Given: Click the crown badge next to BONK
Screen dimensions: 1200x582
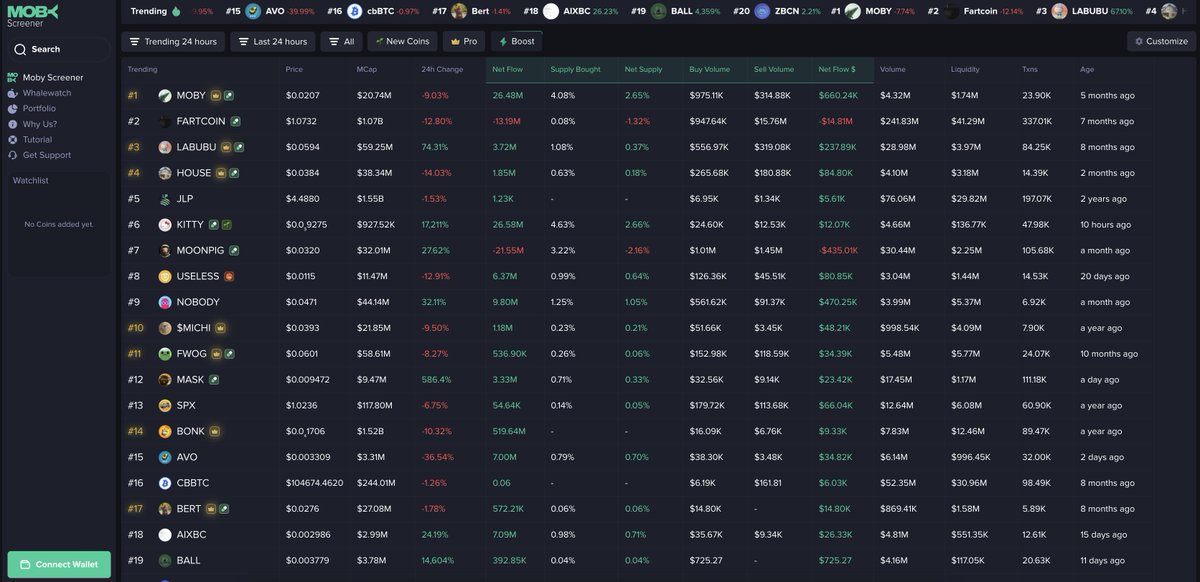Looking at the screenshot, I should click(x=215, y=432).
